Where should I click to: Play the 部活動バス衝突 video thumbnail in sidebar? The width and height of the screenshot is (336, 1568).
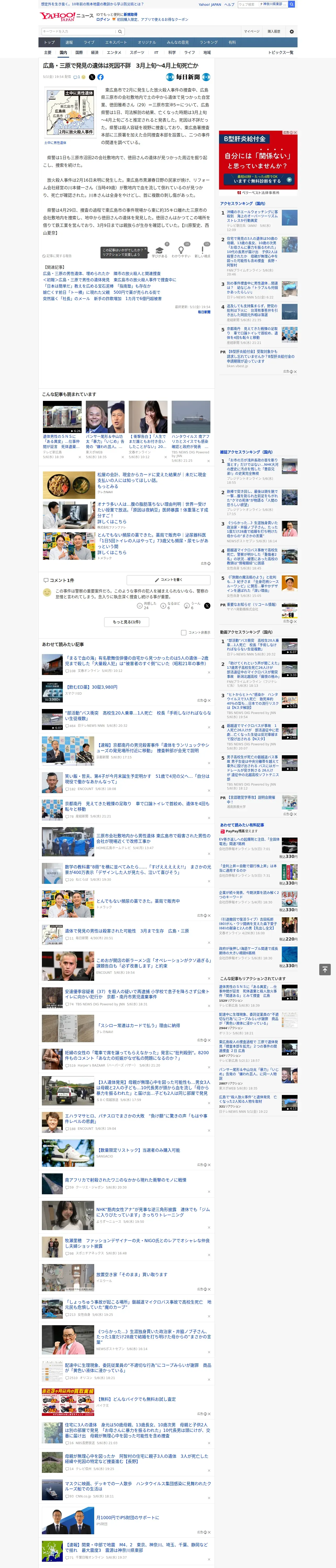(290, 647)
